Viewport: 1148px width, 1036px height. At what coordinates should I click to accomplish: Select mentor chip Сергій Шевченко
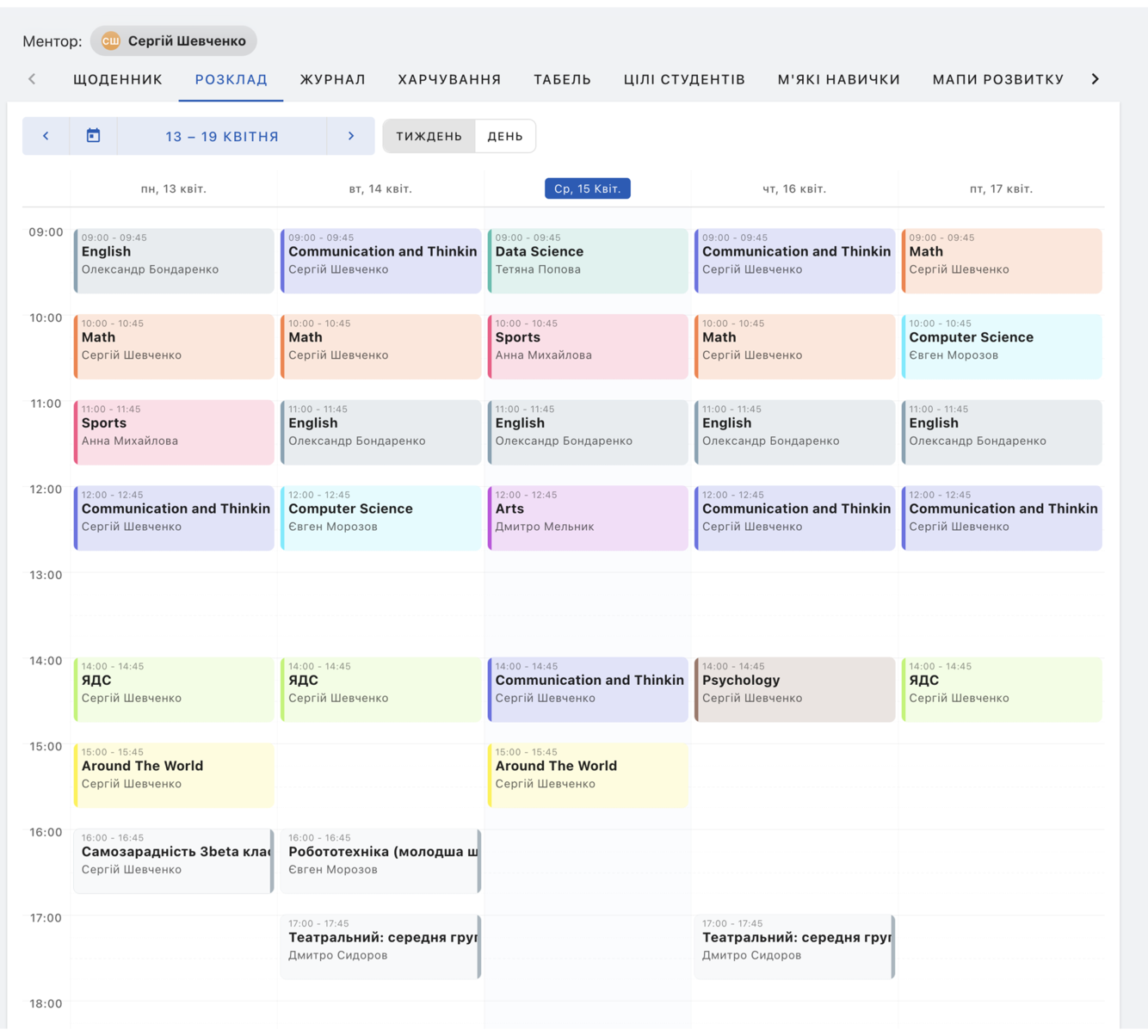click(x=174, y=40)
